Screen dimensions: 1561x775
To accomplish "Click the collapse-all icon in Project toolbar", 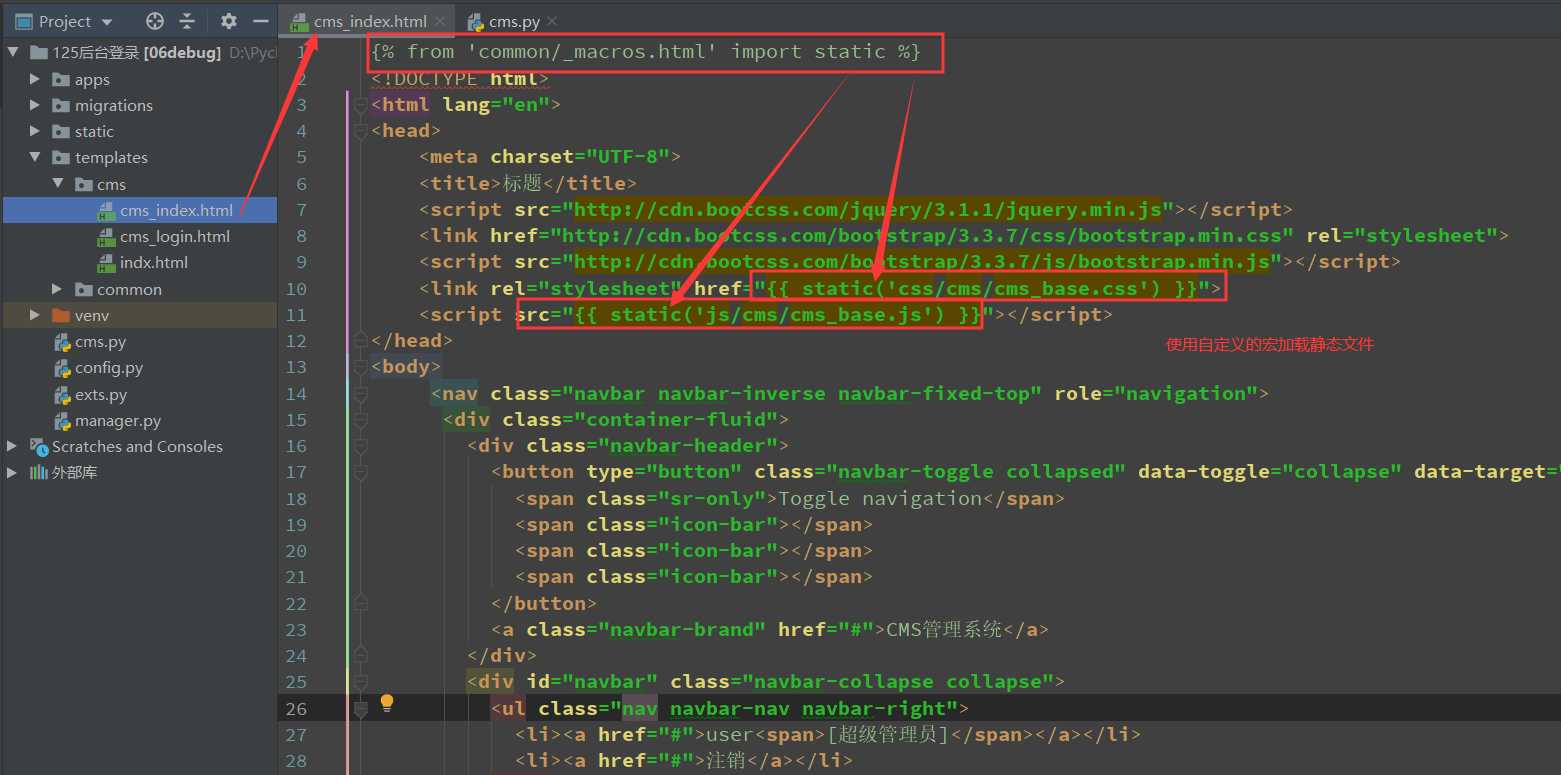I will coord(187,21).
